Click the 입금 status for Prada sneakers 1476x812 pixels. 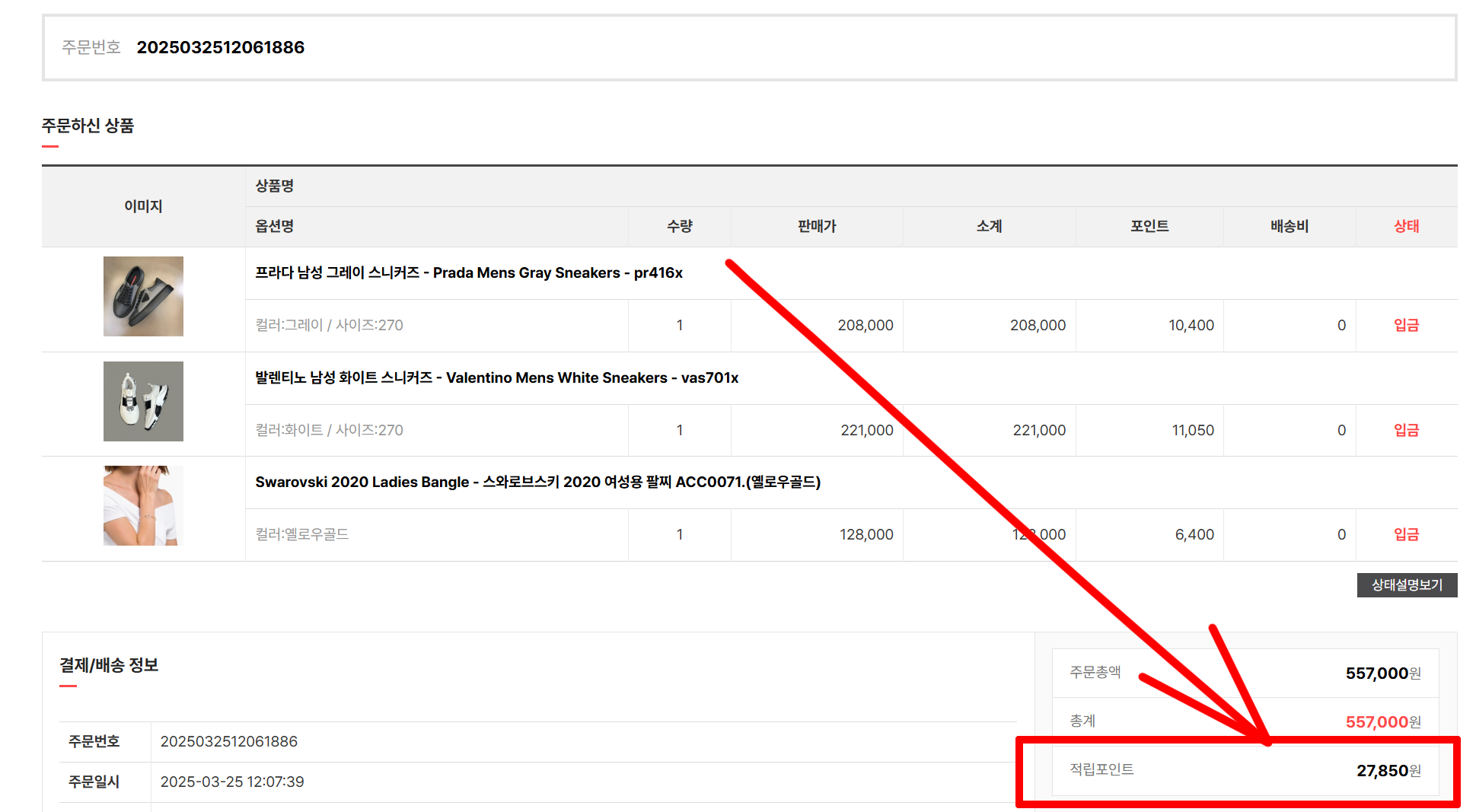point(1405,325)
